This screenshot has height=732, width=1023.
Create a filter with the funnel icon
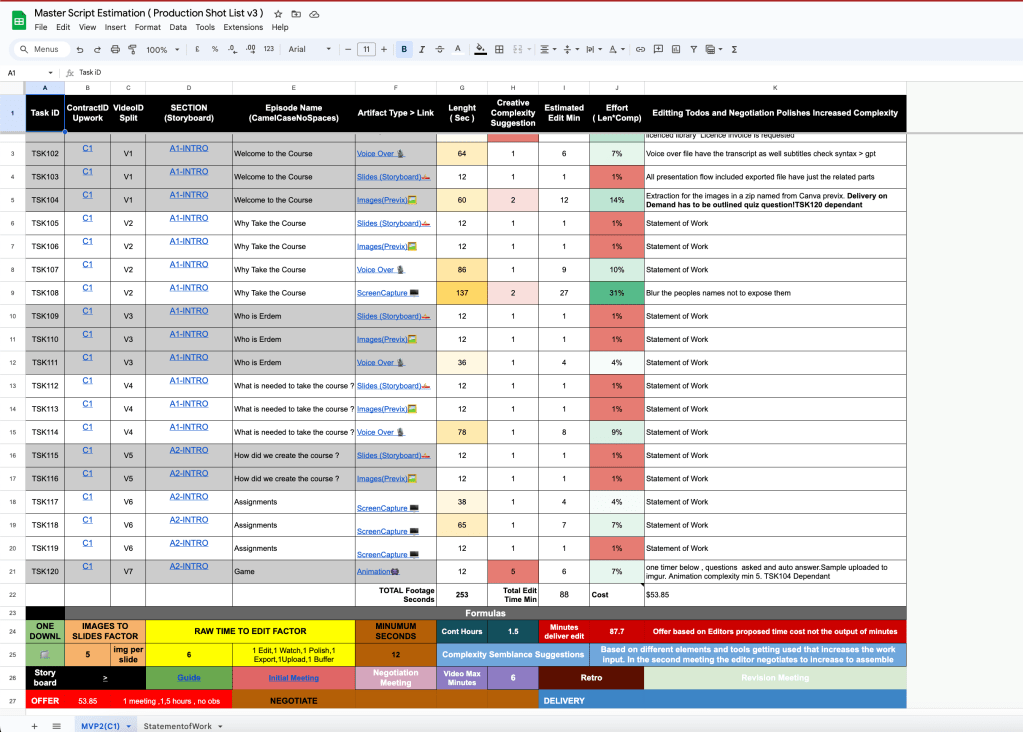tap(694, 50)
